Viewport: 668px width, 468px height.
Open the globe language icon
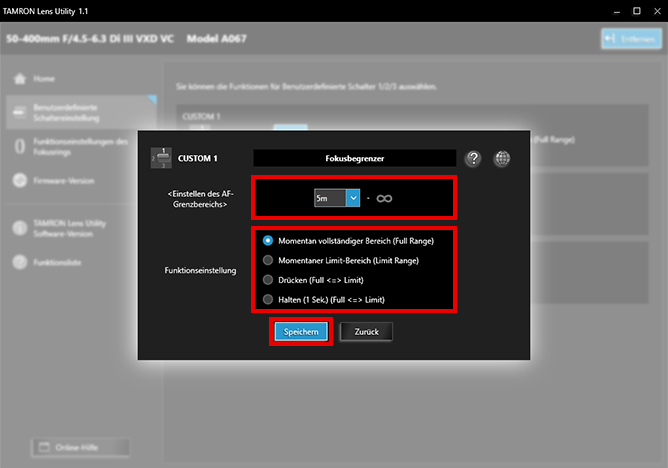tap(502, 158)
